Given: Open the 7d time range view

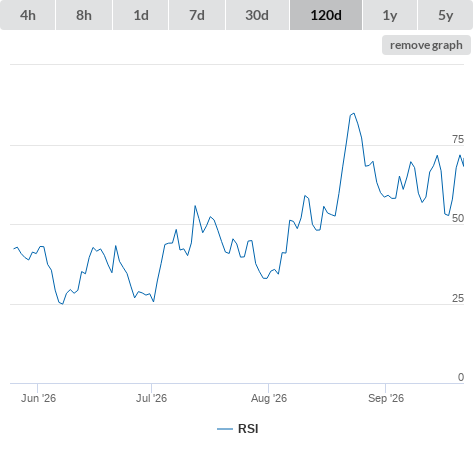Looking at the screenshot, I should pyautogui.click(x=197, y=15).
